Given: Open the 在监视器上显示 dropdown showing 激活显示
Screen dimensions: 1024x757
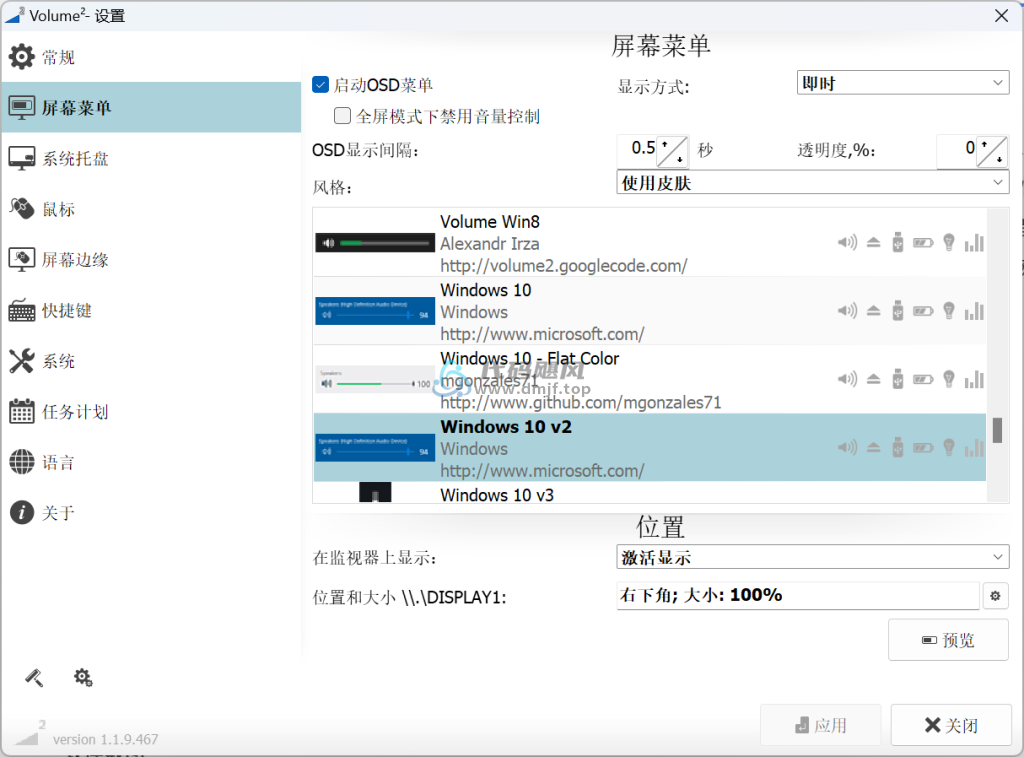Looking at the screenshot, I should [x=812, y=557].
